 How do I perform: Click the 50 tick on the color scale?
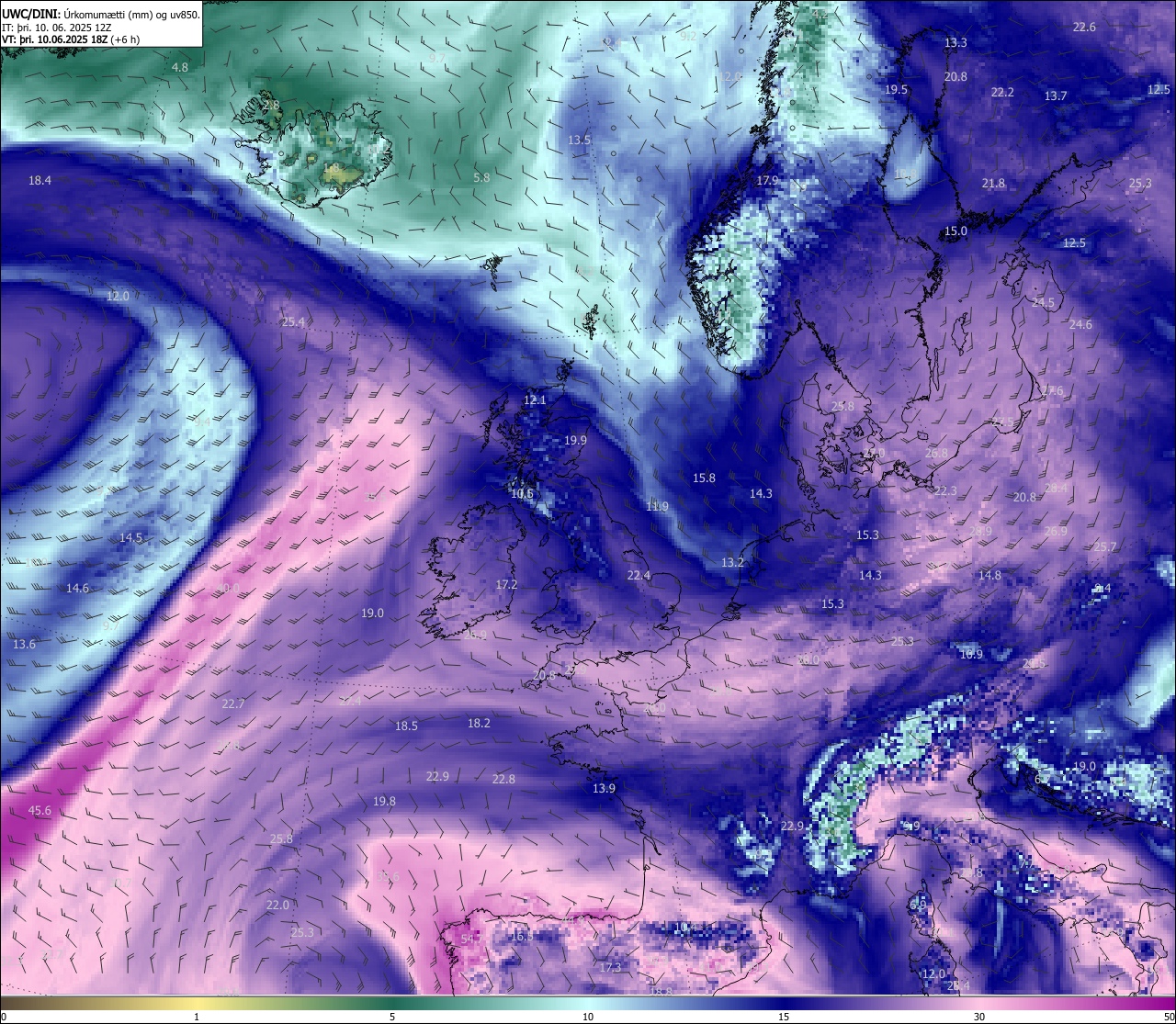coord(1169,1017)
